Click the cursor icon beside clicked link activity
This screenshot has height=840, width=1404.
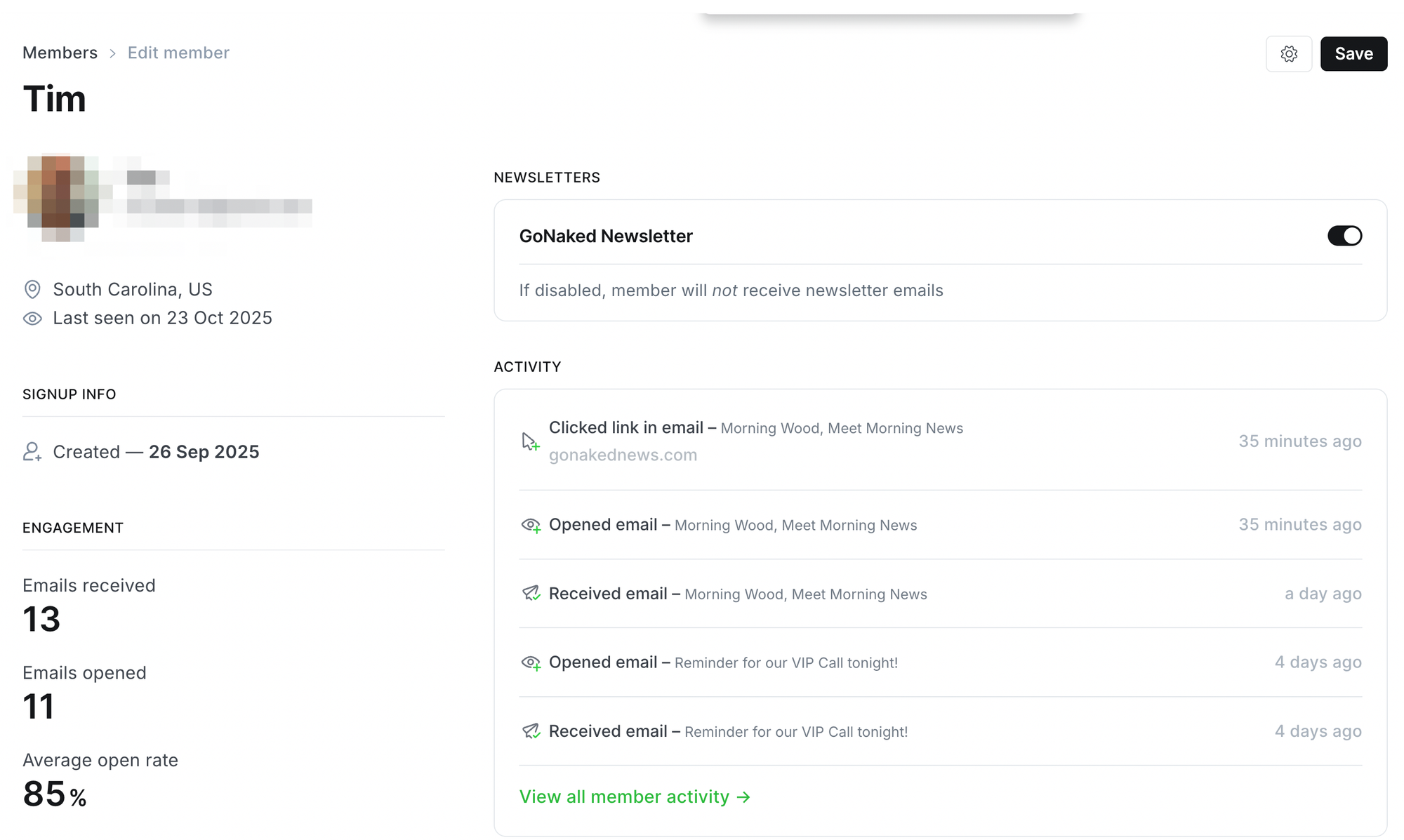pos(530,441)
